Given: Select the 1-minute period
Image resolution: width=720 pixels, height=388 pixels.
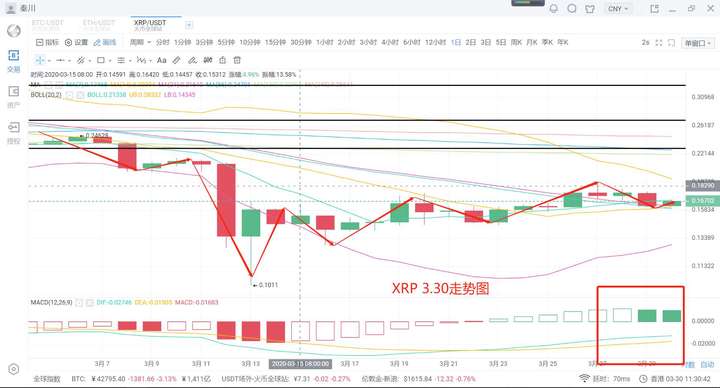Looking at the screenshot, I should 183,42.
